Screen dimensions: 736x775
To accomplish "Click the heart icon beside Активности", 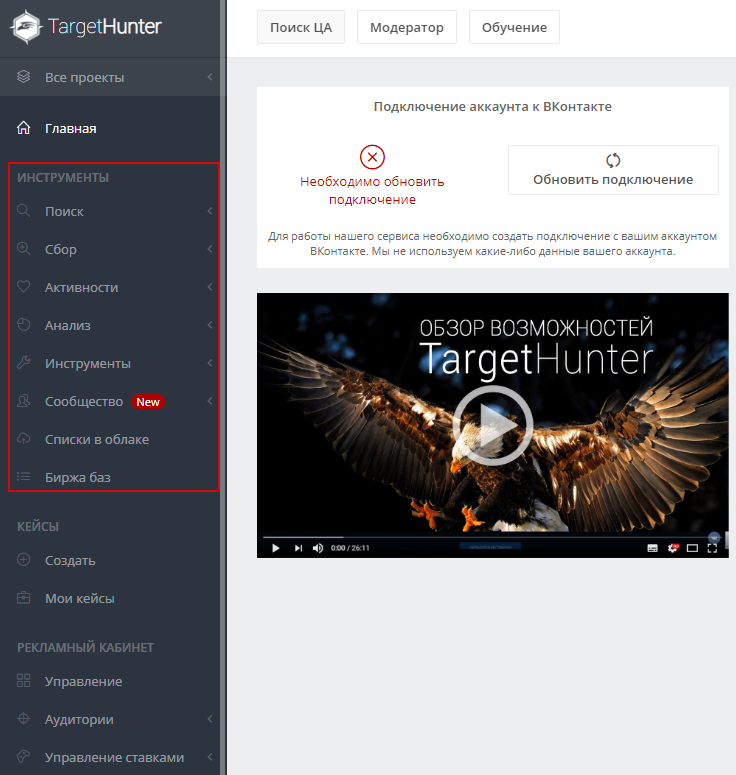I will click(x=23, y=287).
